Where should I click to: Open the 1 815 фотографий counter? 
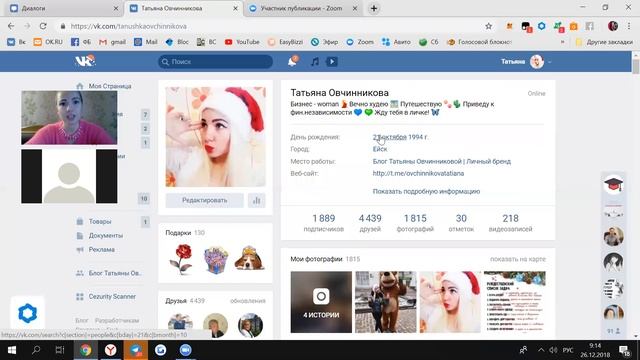415,223
